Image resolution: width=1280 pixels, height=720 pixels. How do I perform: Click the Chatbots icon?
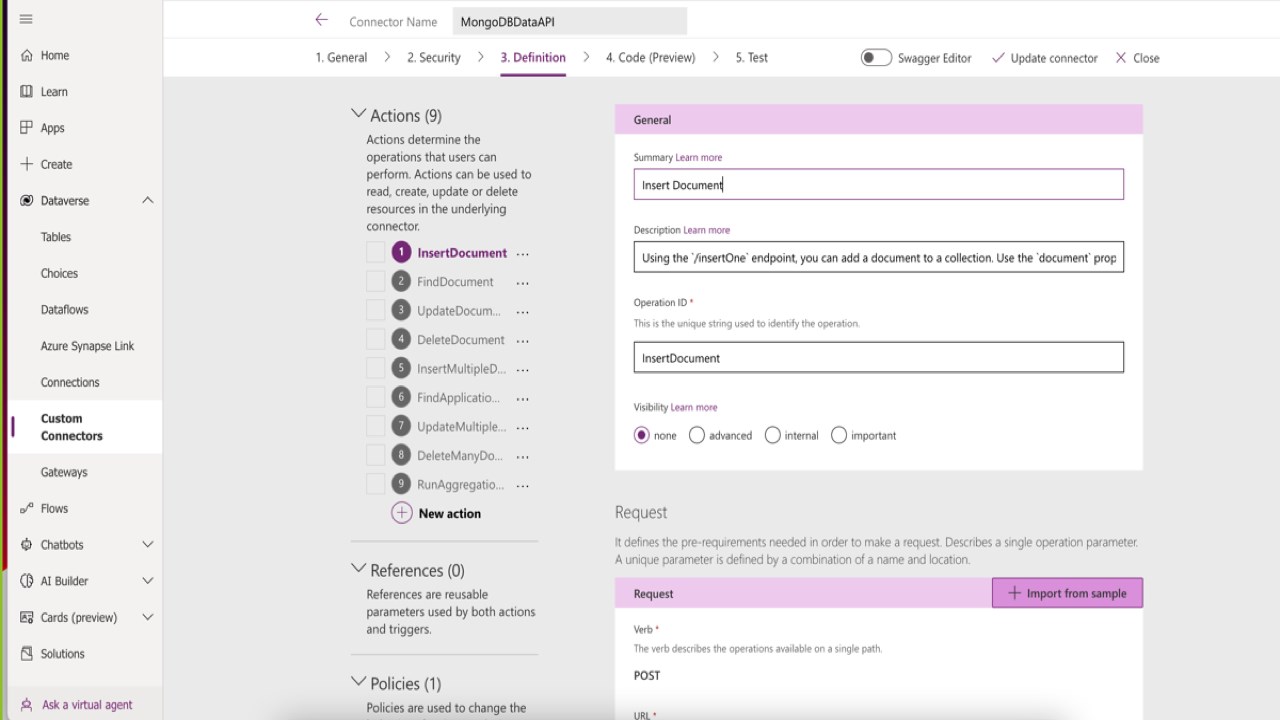coord(27,545)
